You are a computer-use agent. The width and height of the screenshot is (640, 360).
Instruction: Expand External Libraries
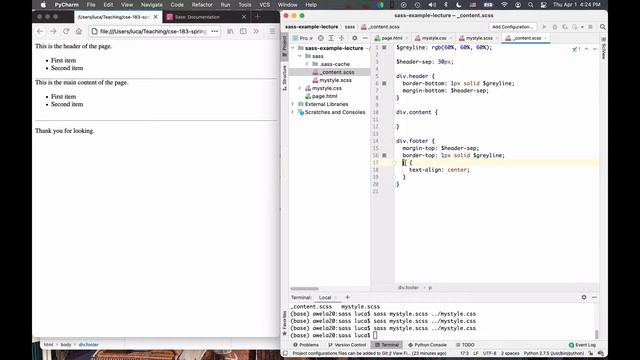click(293, 104)
